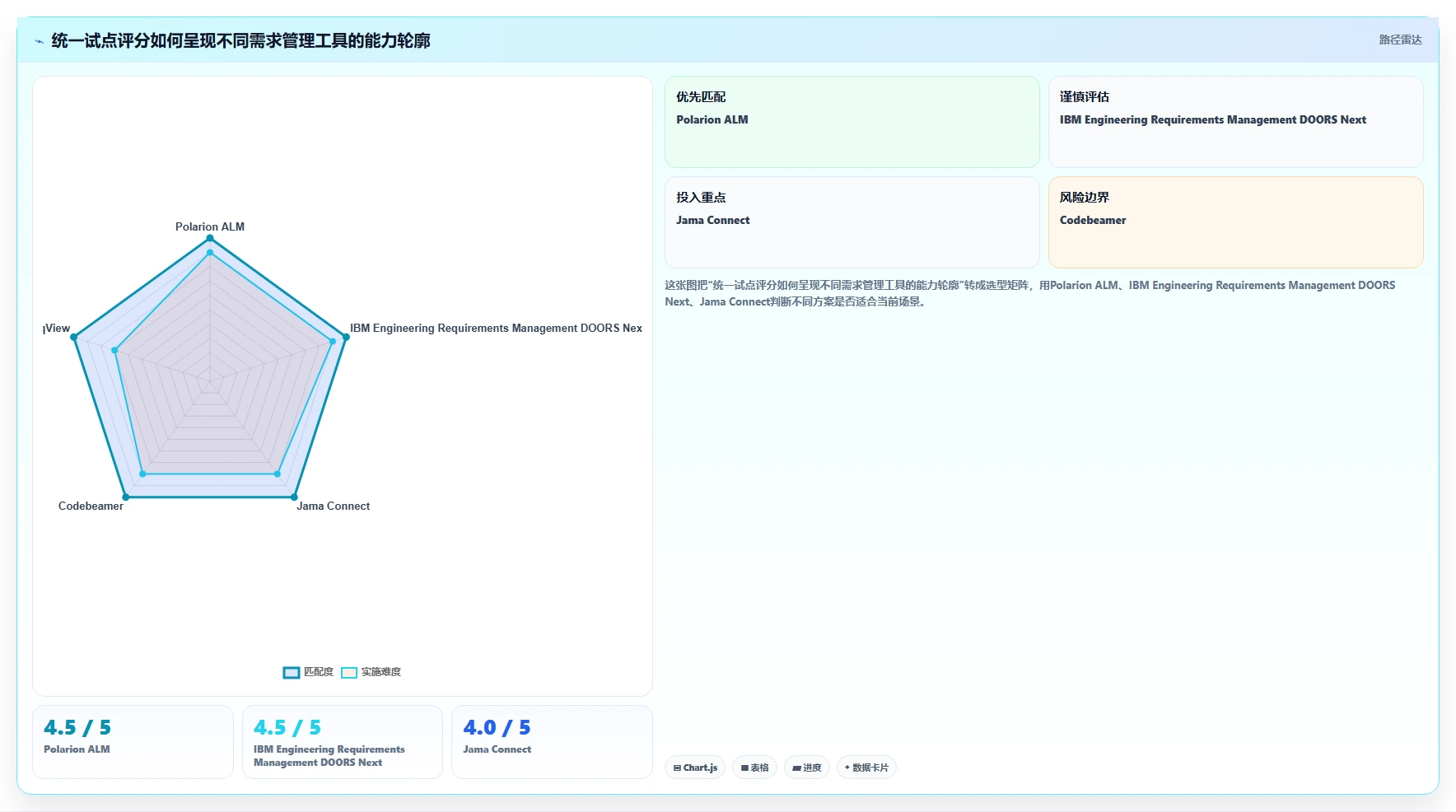Click the 优先匹配 card heading
This screenshot has height=812, width=1456.
click(x=701, y=97)
